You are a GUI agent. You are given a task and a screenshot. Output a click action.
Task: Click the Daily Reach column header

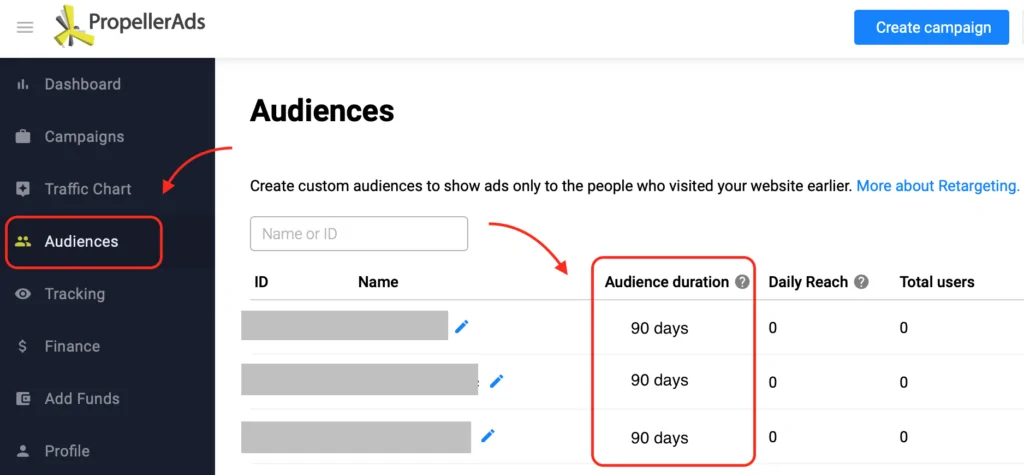808,282
